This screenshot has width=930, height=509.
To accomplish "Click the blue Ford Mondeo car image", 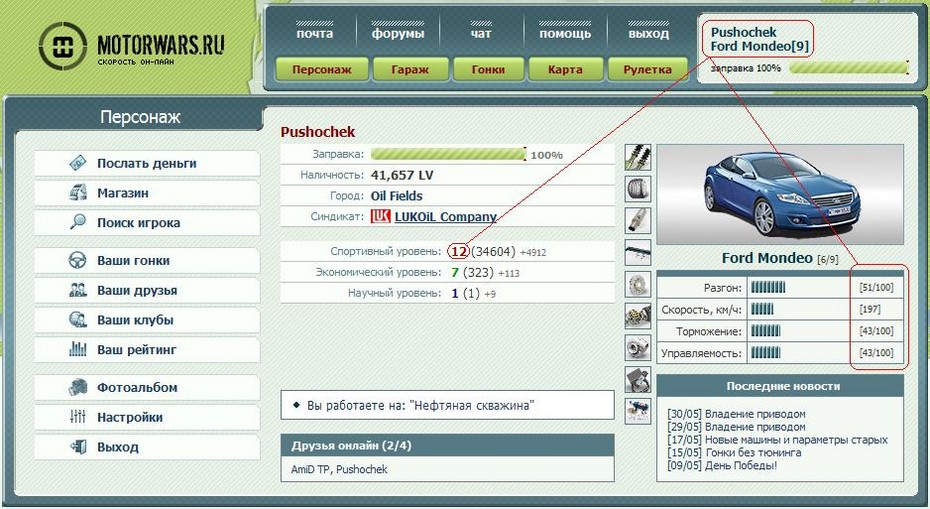I will (782, 193).
